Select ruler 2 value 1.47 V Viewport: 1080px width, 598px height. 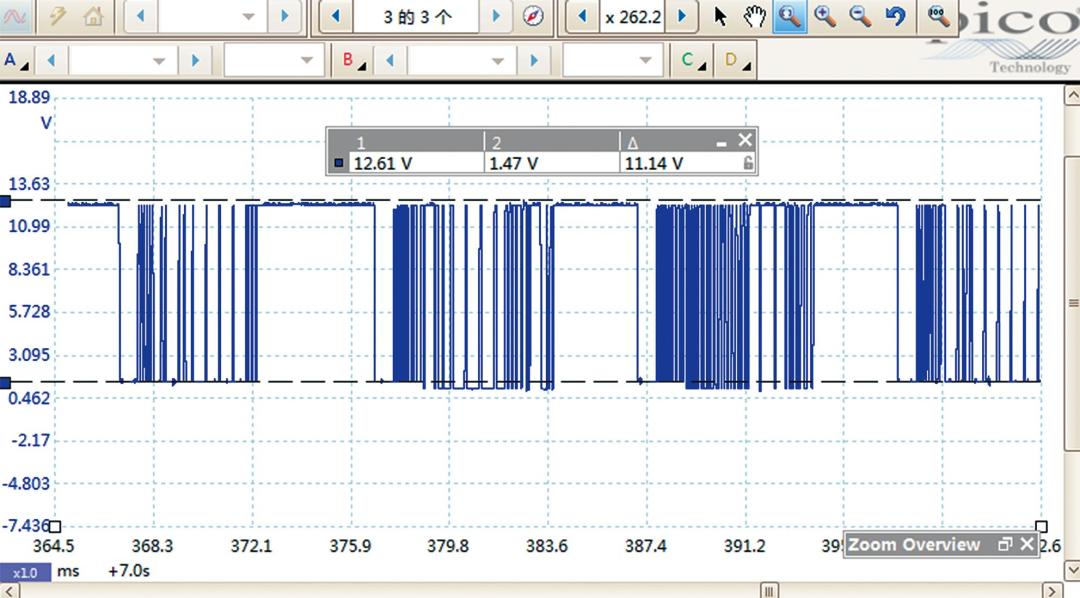coord(513,163)
